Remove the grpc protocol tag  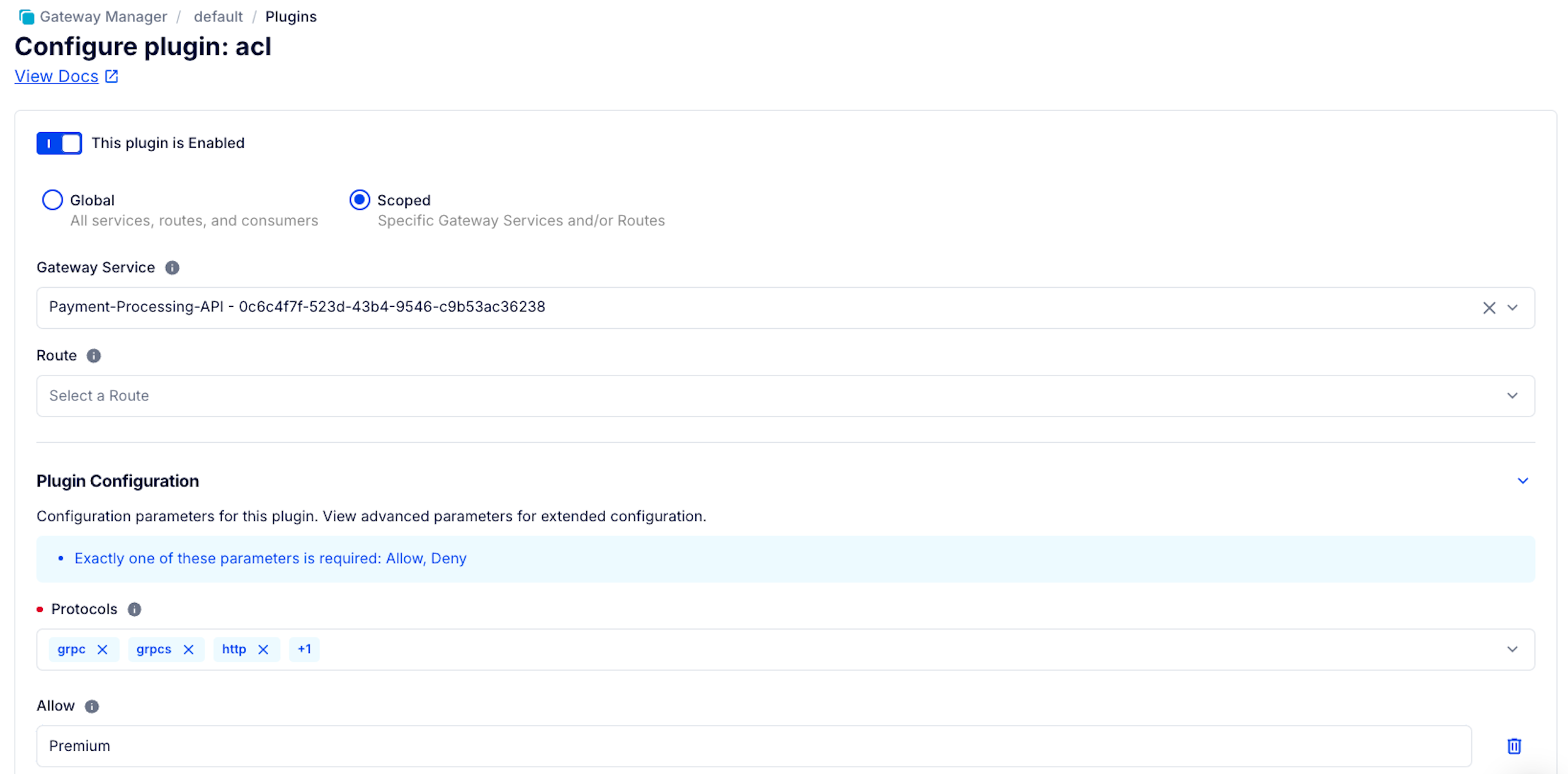pyautogui.click(x=102, y=649)
